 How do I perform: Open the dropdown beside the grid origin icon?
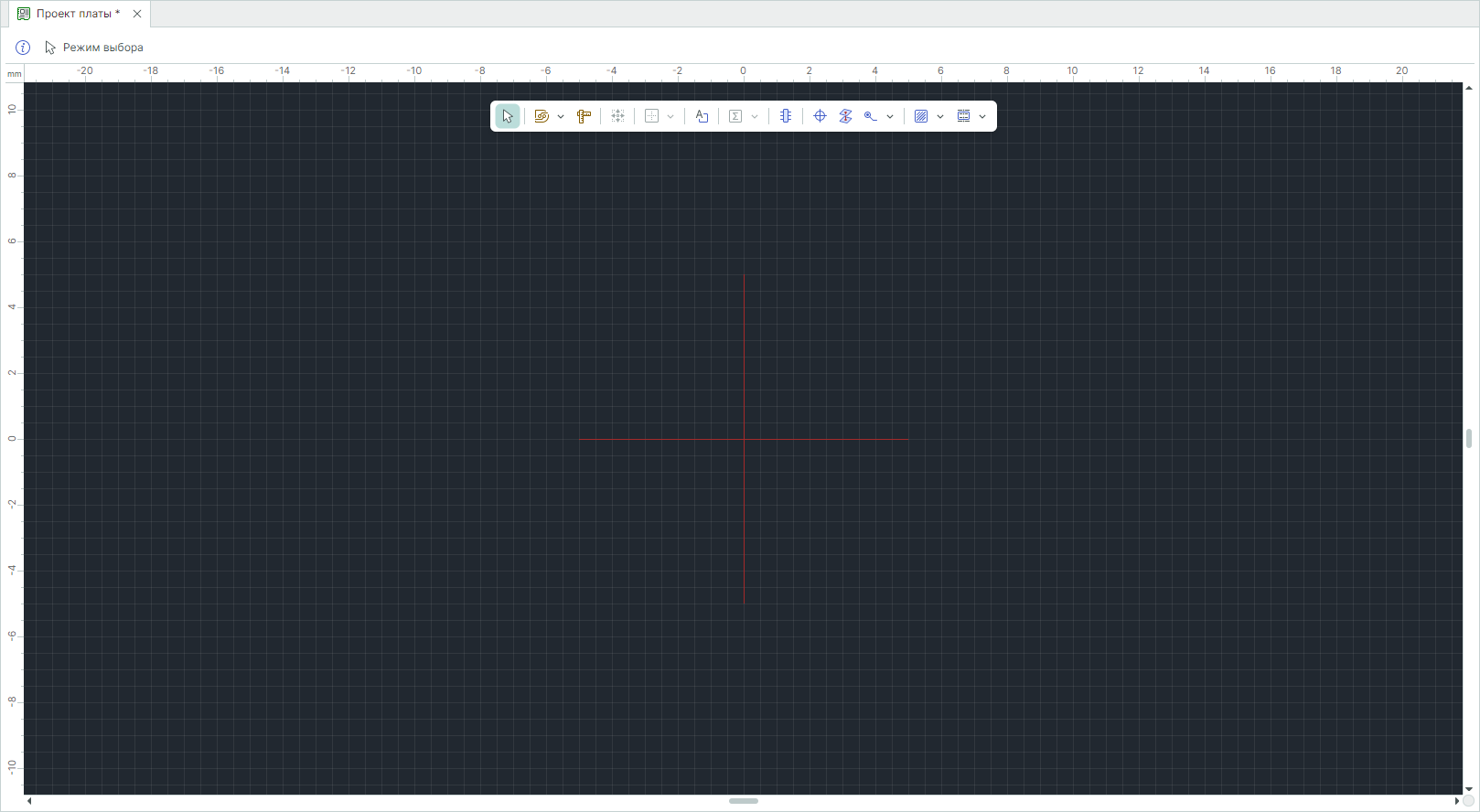point(670,116)
